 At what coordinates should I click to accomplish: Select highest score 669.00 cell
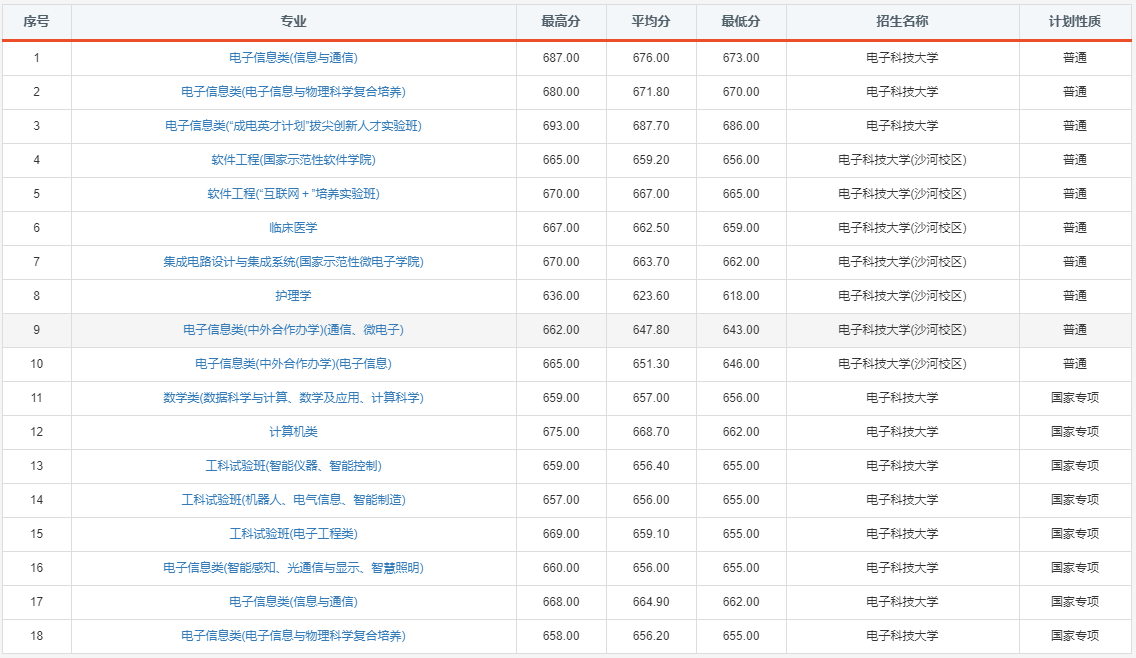561,535
